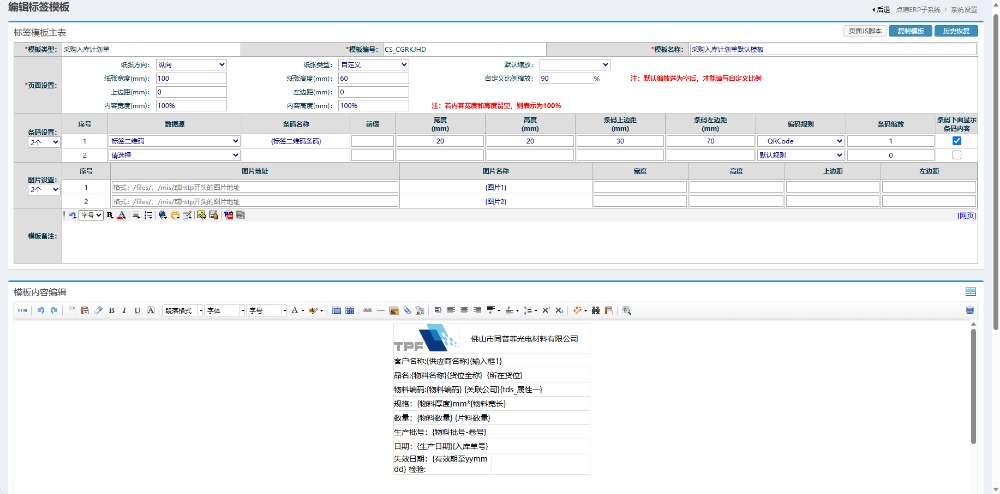Click image 1 address input field

tap(255, 187)
